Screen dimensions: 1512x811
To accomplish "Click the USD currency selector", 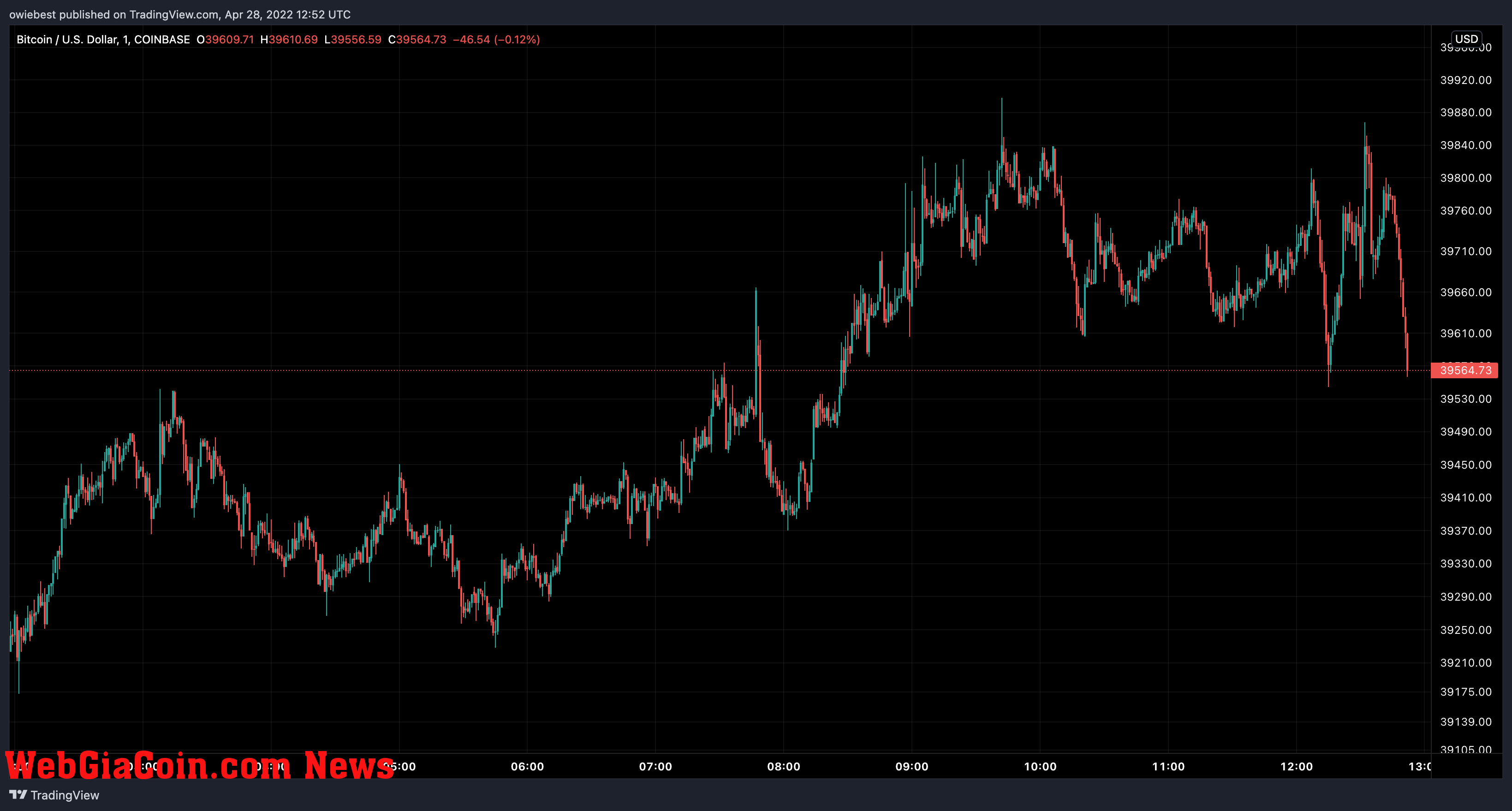I will pyautogui.click(x=1466, y=39).
